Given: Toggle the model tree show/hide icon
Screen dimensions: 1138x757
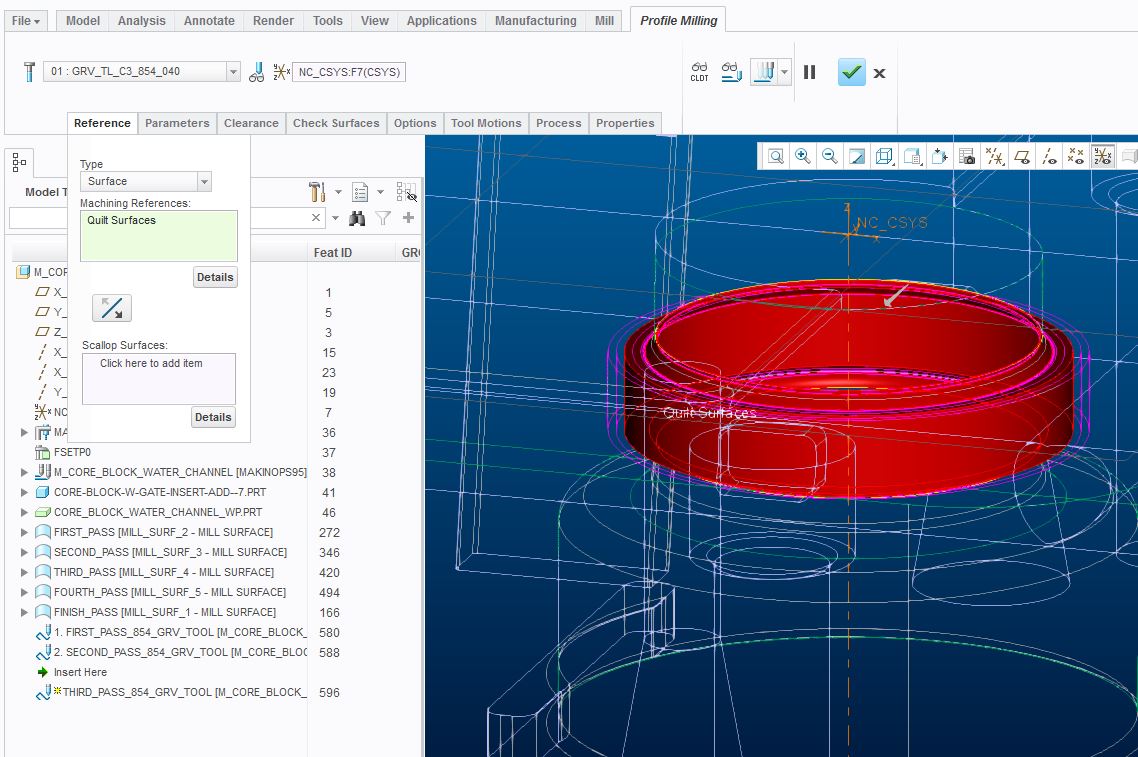Looking at the screenshot, I should pyautogui.click(x=406, y=192).
